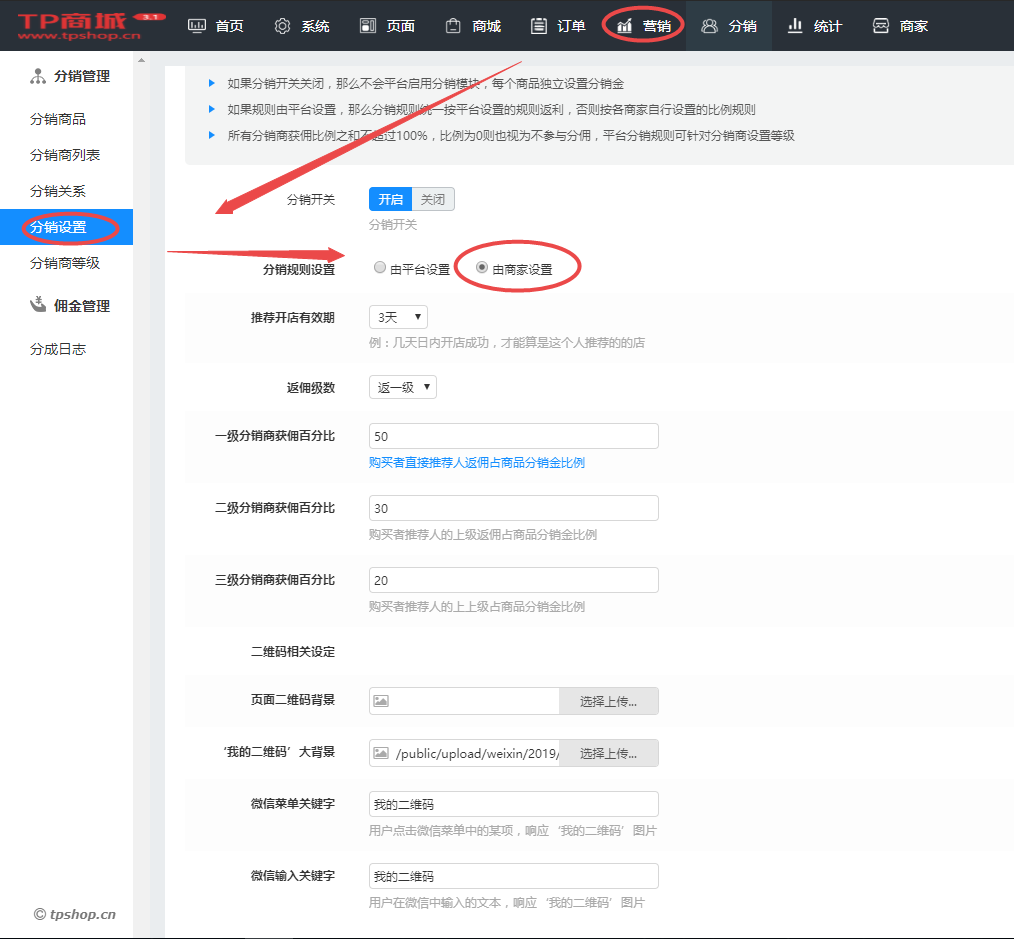Click the 微信菜单关键字 text field
The width and height of the screenshot is (1014, 939).
click(513, 804)
